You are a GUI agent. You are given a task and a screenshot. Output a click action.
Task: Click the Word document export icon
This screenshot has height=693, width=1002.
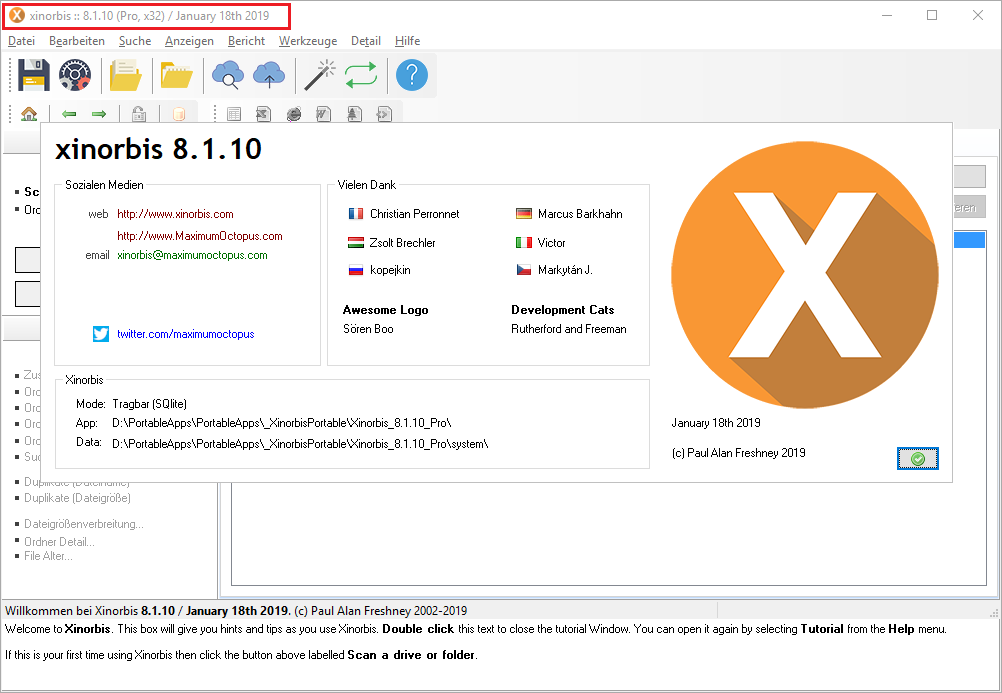323,114
